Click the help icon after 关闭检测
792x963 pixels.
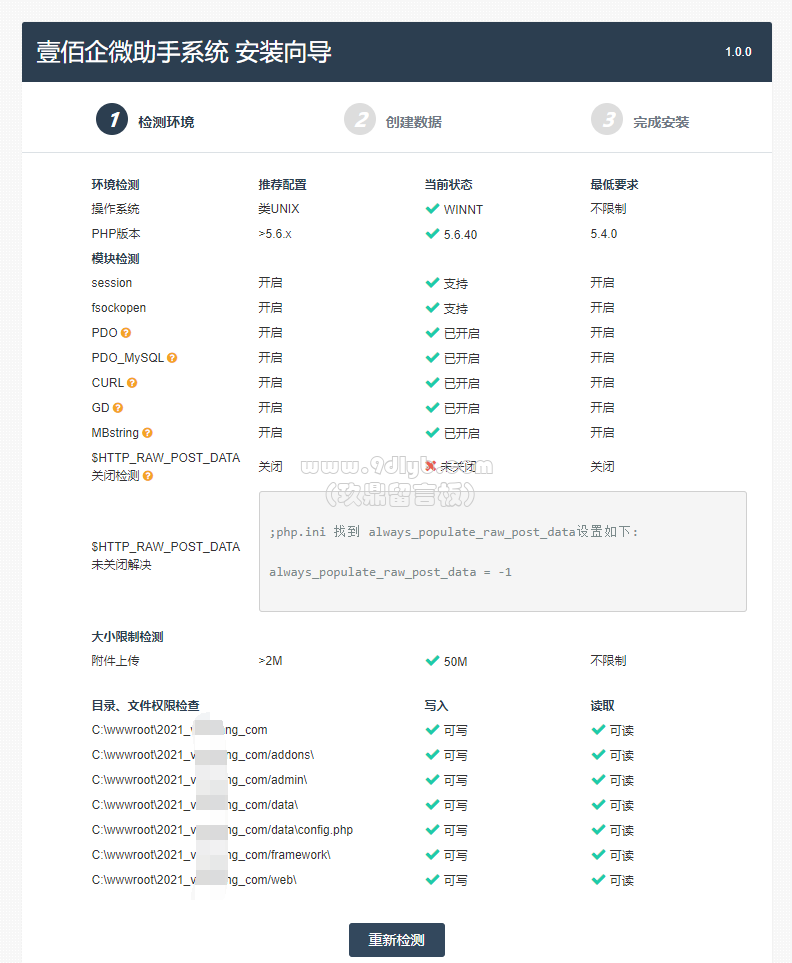(148, 476)
